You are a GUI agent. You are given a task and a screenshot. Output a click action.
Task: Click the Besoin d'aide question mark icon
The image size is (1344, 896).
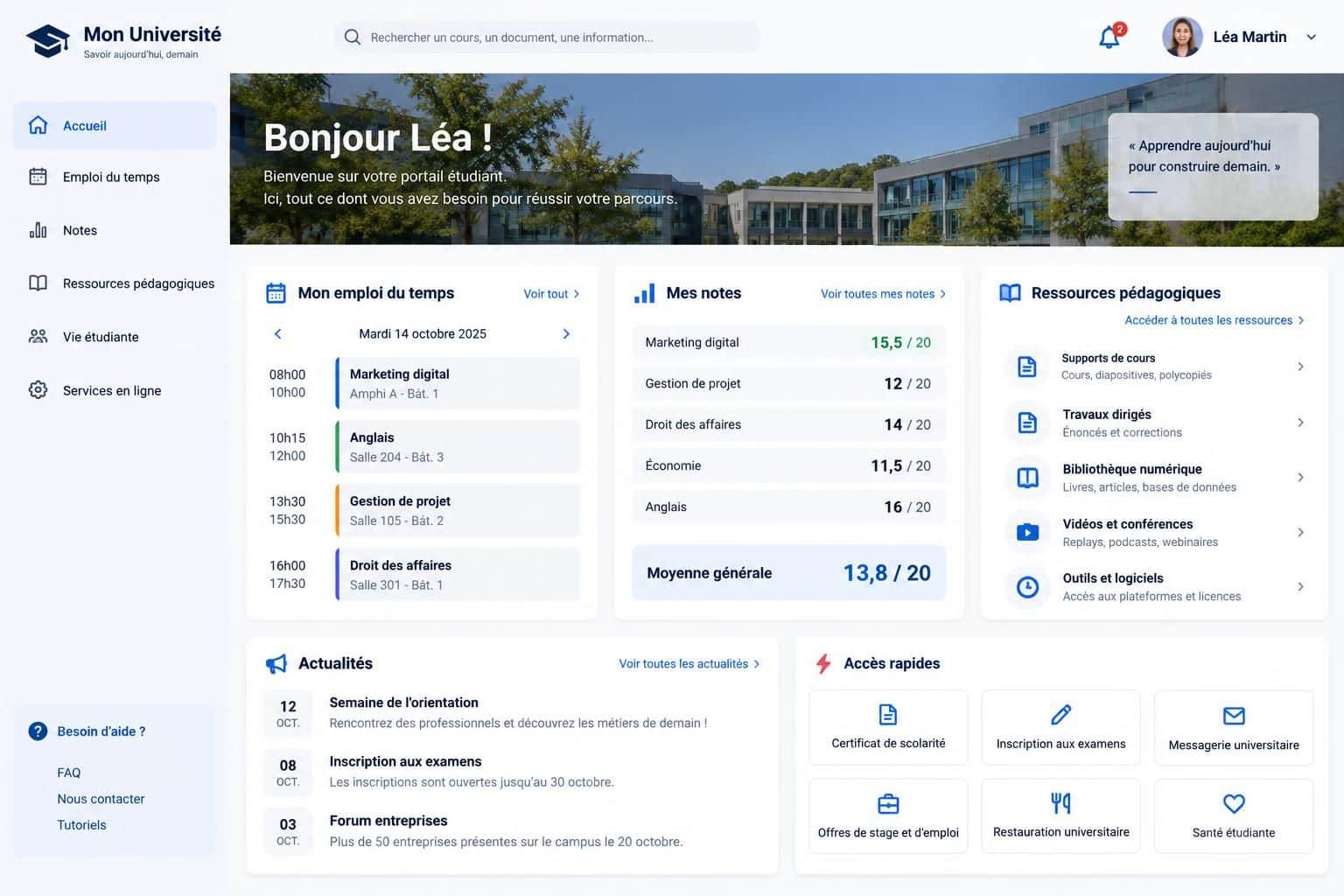click(38, 731)
